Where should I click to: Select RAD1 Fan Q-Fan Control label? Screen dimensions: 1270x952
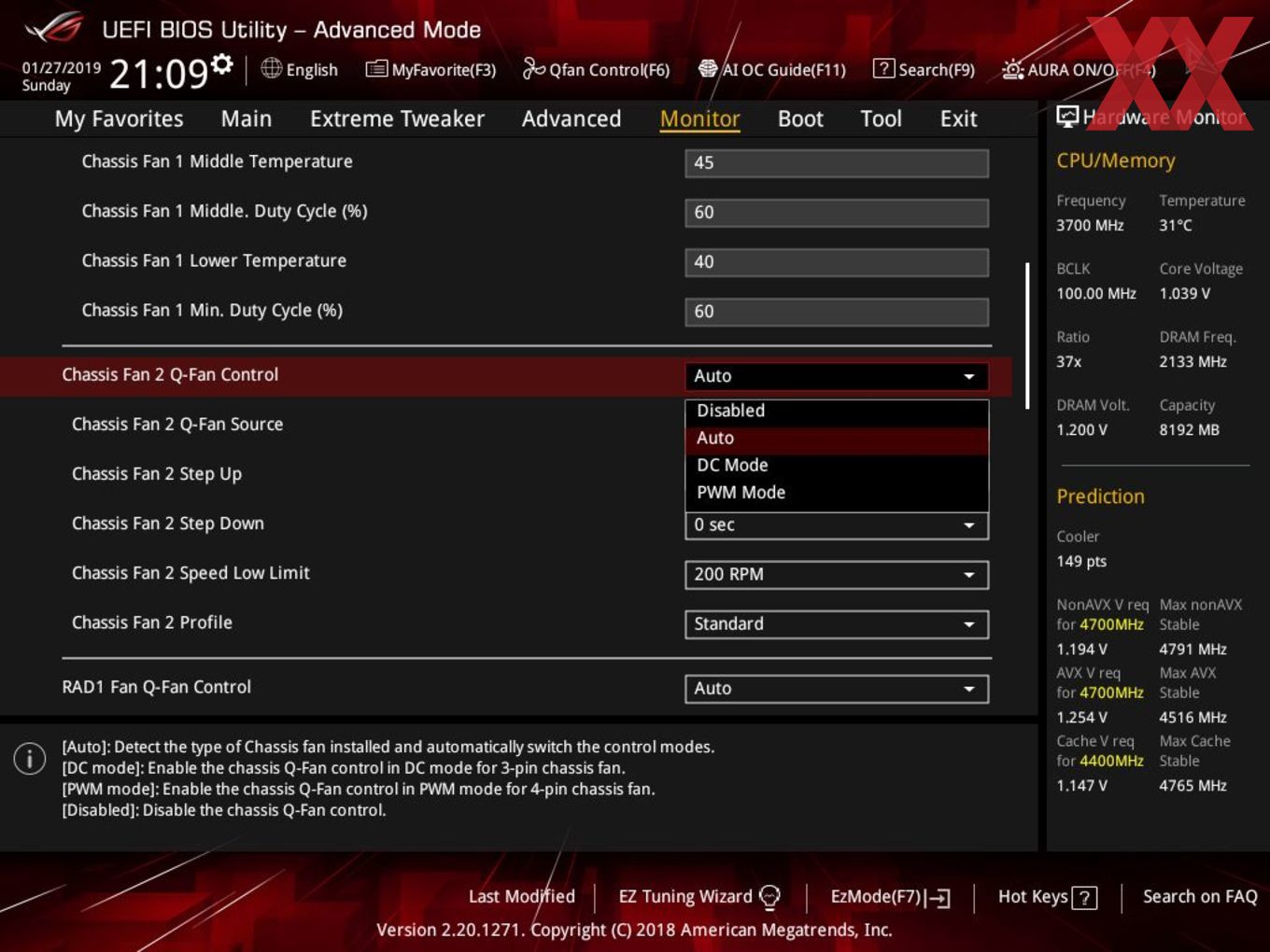point(156,687)
